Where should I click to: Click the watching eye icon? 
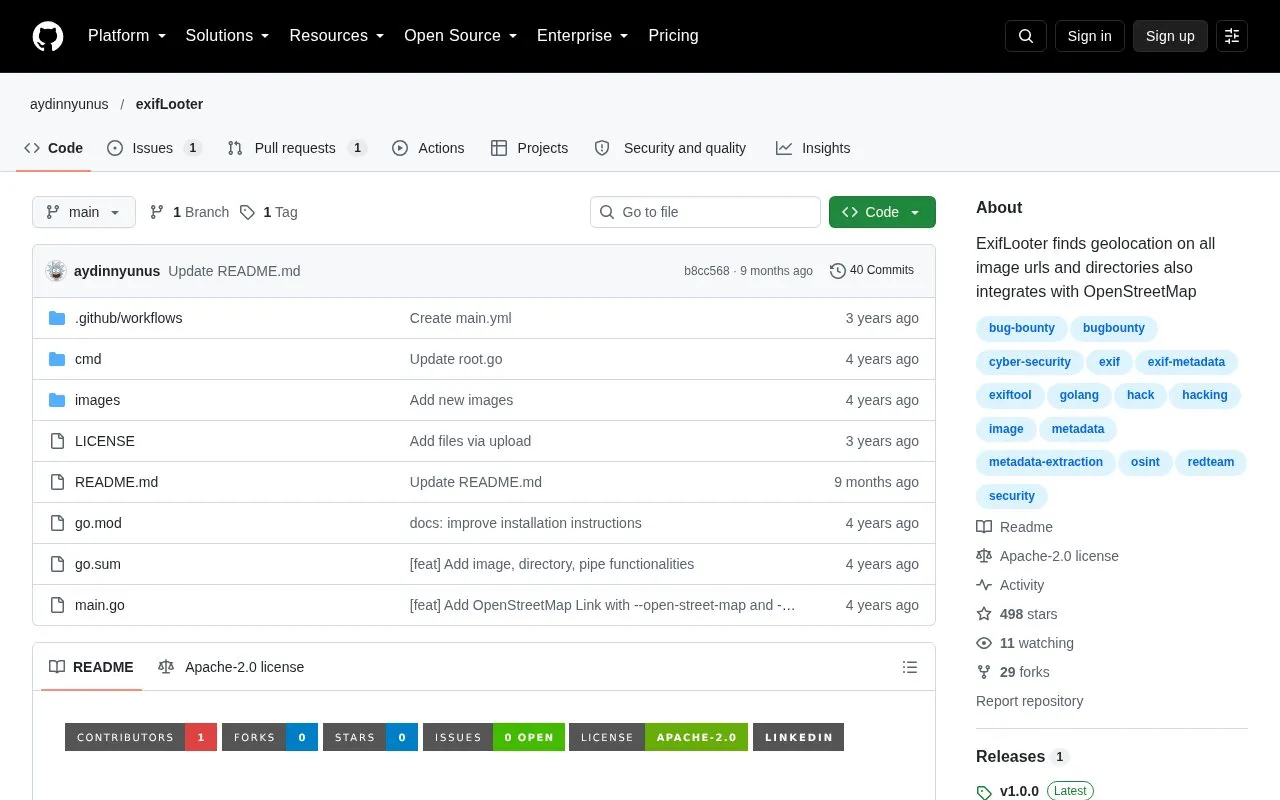pos(984,643)
